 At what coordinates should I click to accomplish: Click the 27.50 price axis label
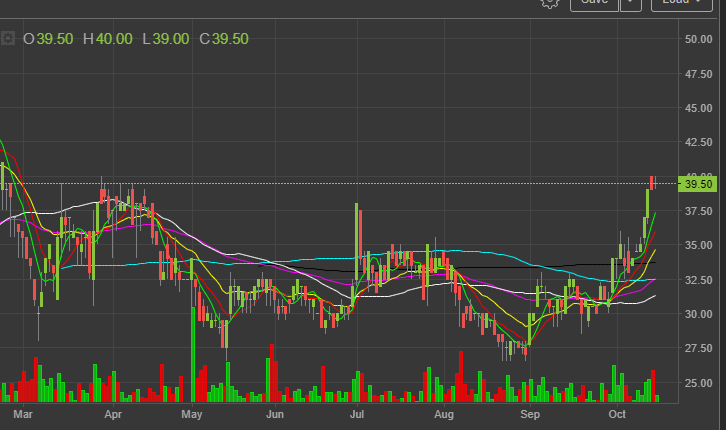pyautogui.click(x=698, y=348)
